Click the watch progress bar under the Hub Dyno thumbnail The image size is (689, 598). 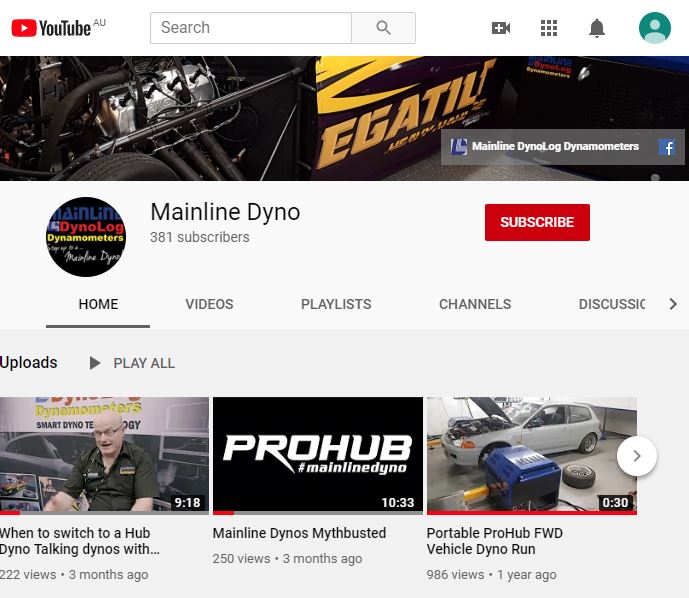(105, 512)
